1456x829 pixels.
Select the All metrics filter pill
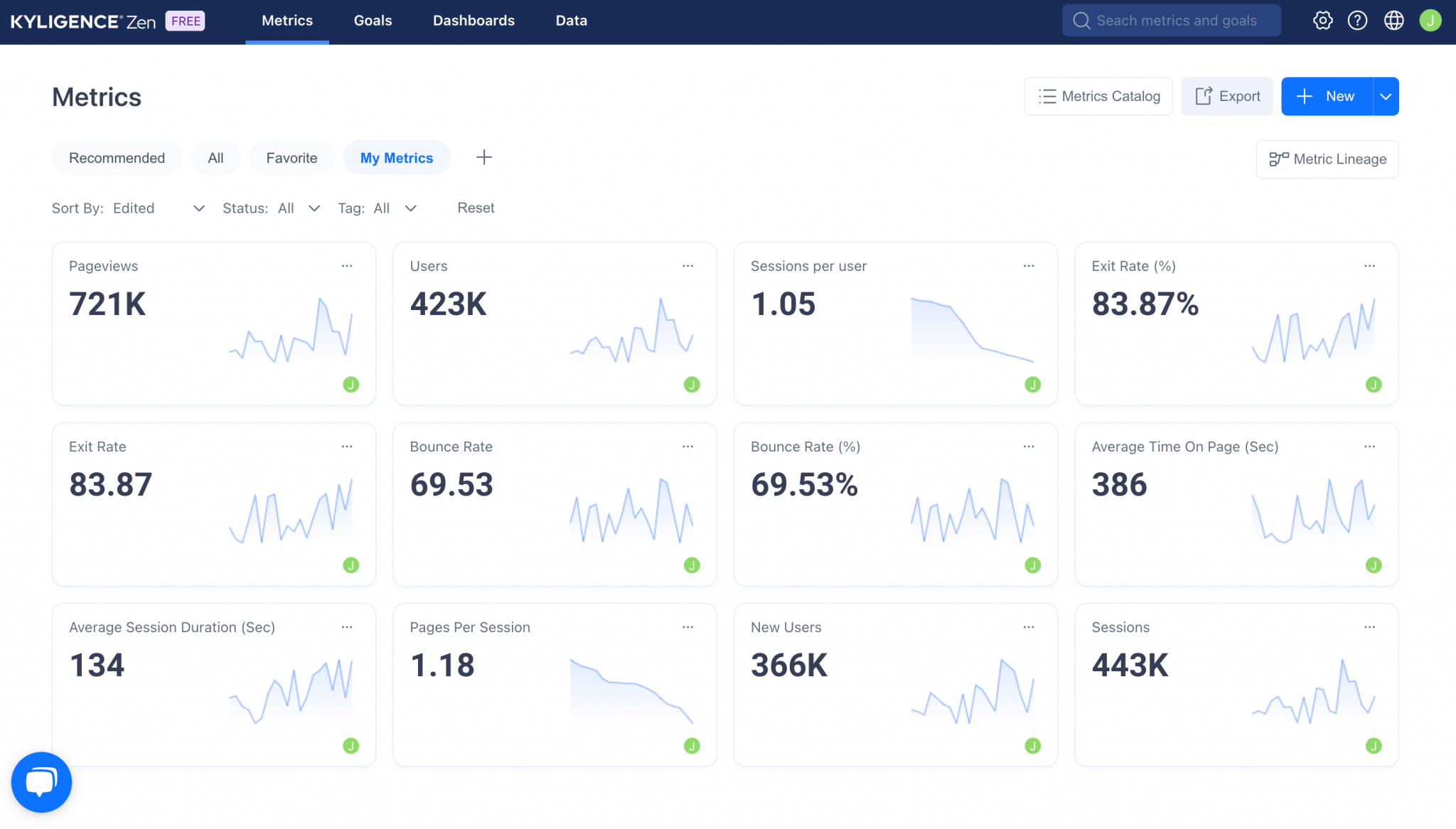click(x=215, y=158)
